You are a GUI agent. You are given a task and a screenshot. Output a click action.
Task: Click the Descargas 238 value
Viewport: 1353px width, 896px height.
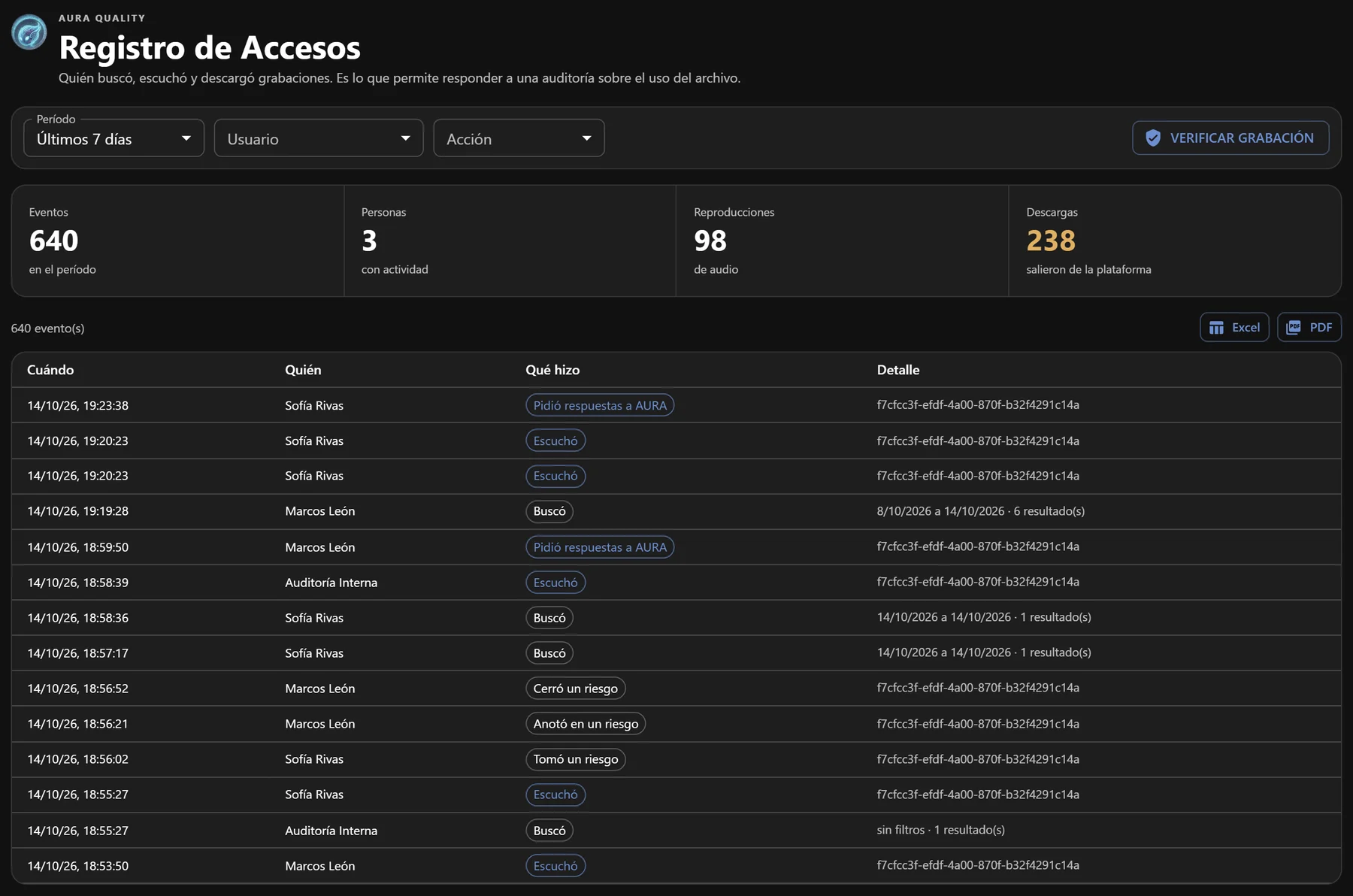(1051, 241)
